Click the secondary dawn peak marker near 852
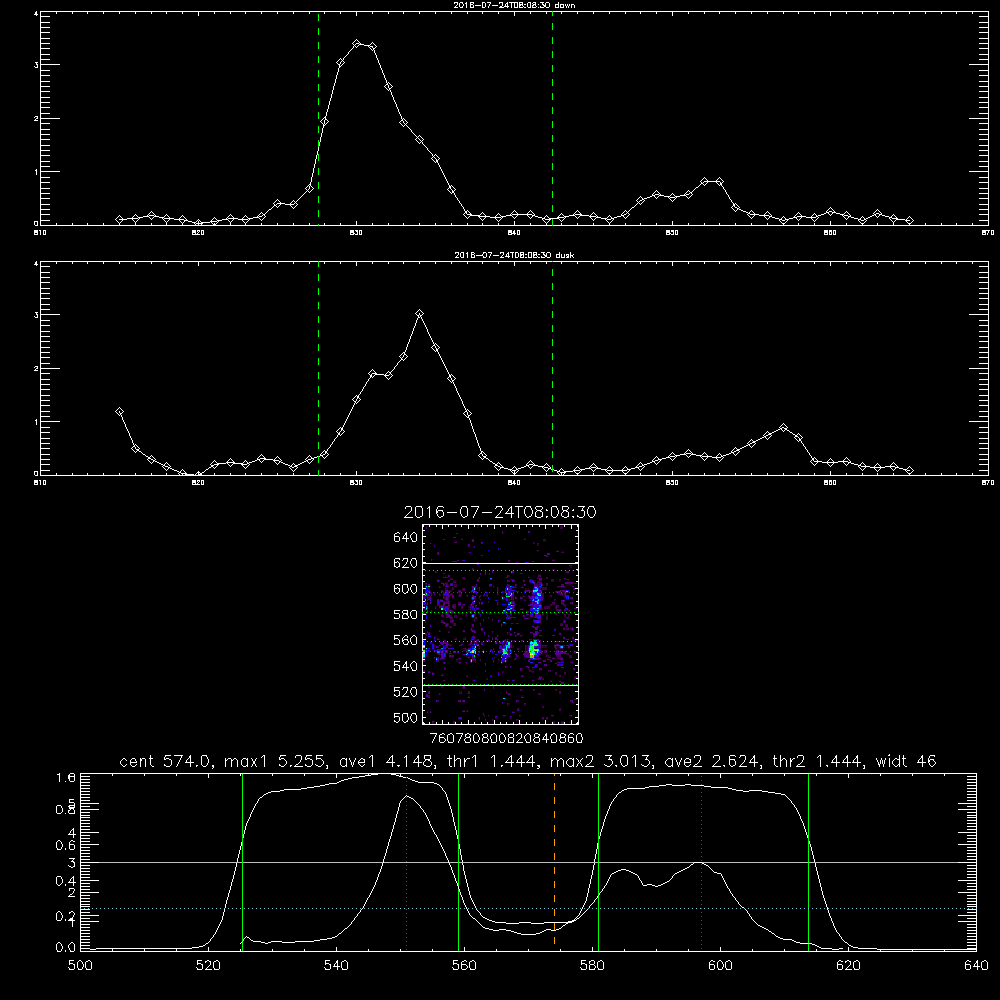The image size is (1000, 1000). [704, 182]
